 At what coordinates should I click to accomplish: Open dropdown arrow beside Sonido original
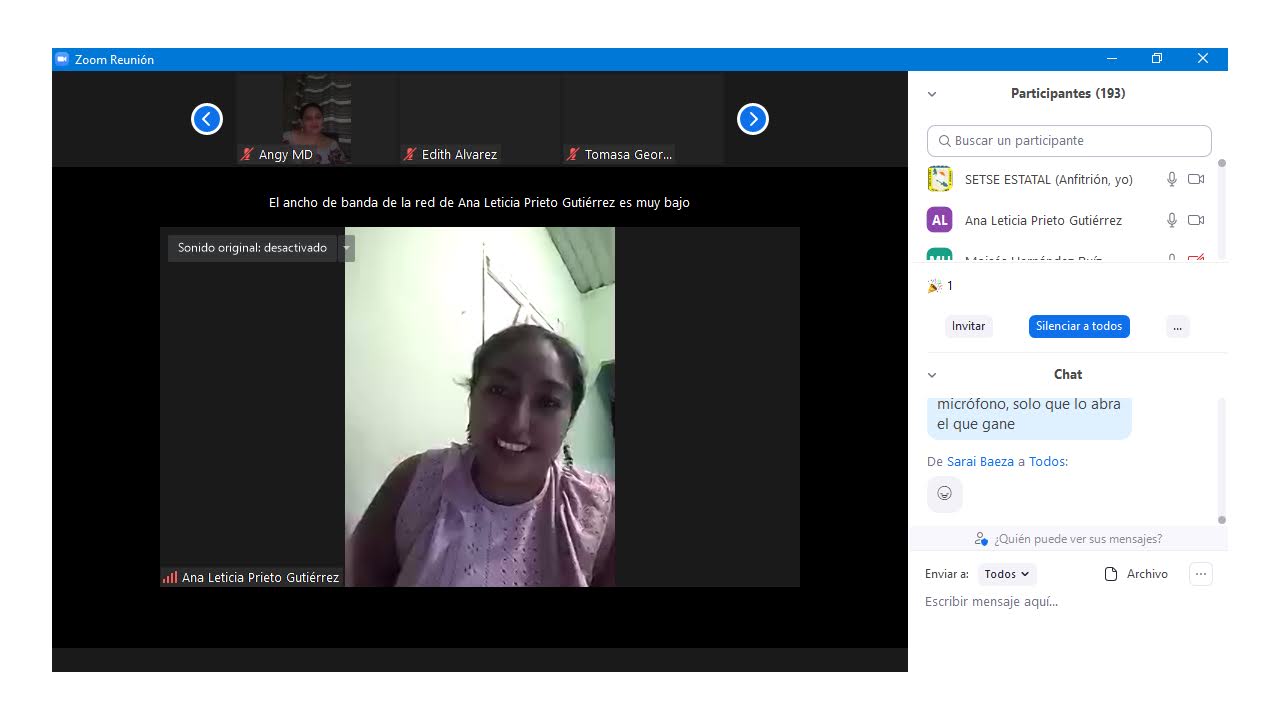[347, 248]
